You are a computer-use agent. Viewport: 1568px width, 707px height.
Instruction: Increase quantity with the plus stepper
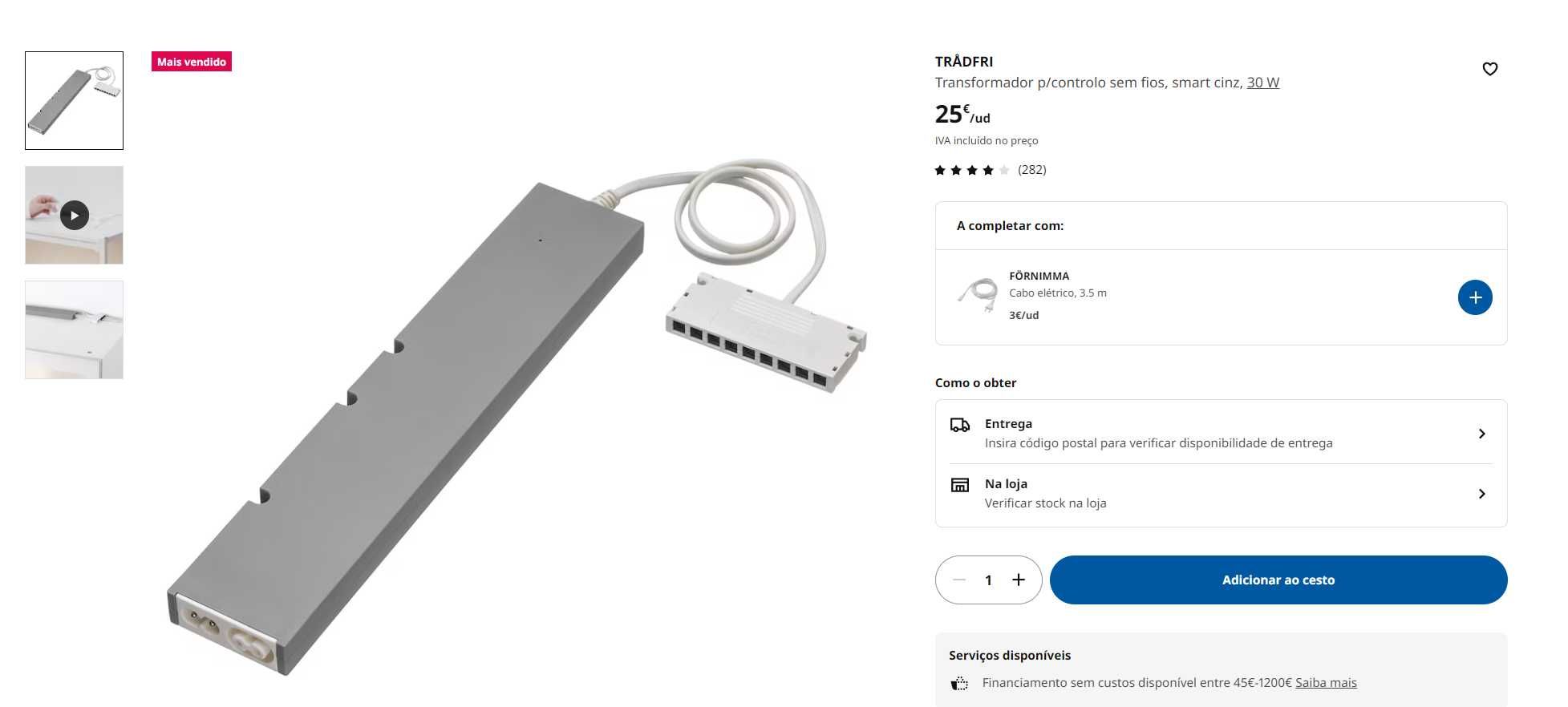point(1018,580)
